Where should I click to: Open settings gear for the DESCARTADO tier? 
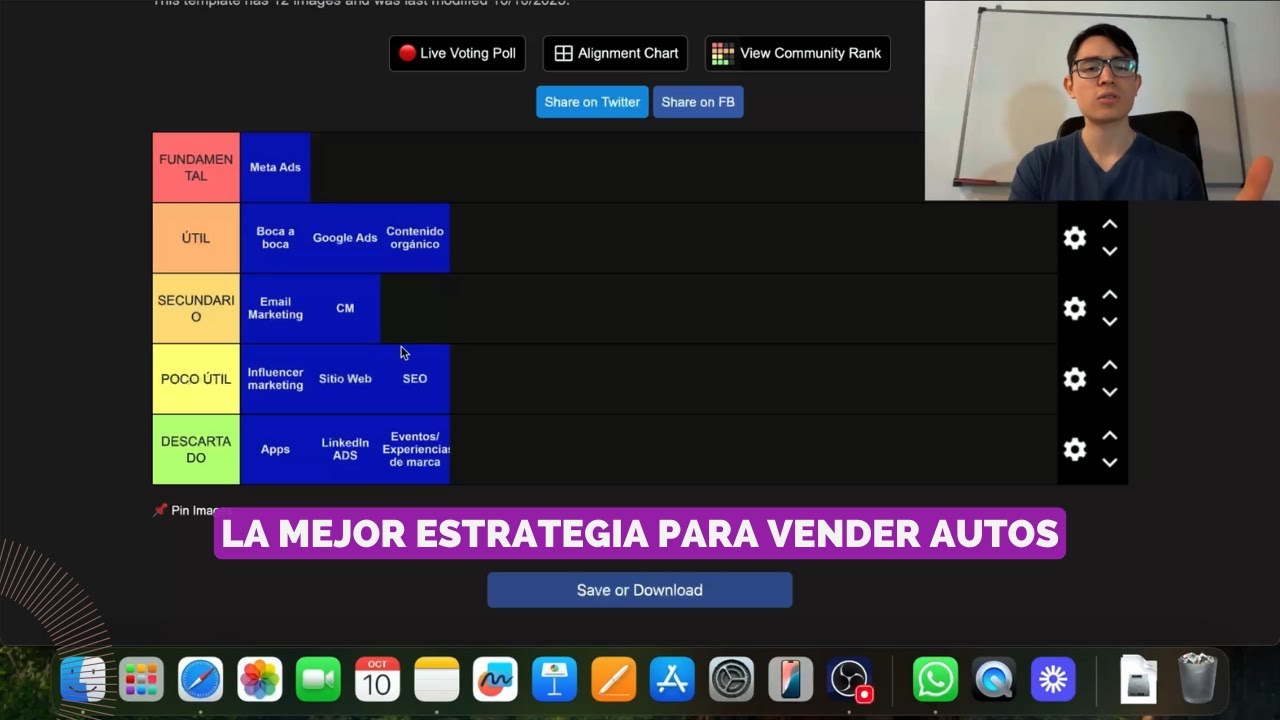[x=1075, y=450]
